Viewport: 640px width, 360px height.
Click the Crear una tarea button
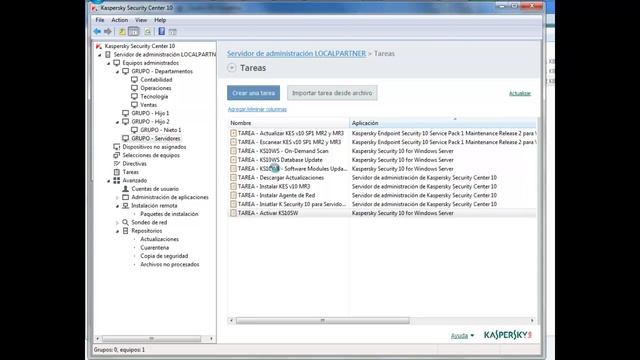pos(253,93)
